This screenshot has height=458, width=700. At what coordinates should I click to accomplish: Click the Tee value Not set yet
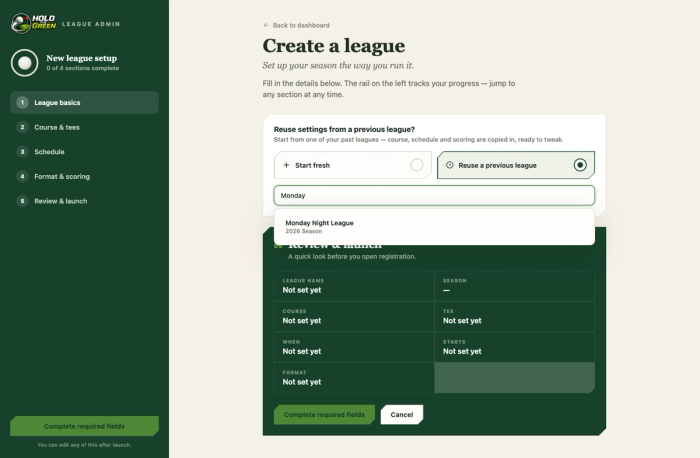click(462, 321)
